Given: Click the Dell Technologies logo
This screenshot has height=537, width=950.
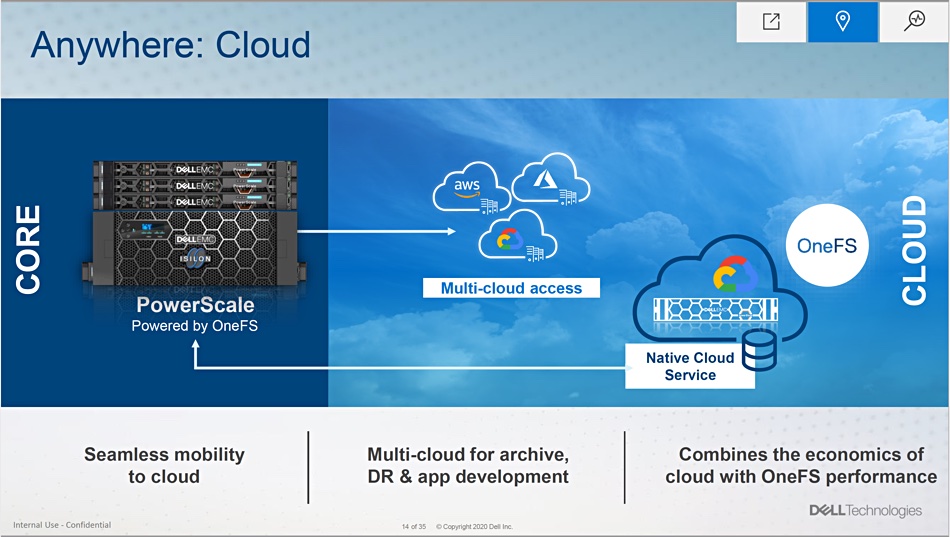Looking at the screenshot, I should click(x=866, y=510).
